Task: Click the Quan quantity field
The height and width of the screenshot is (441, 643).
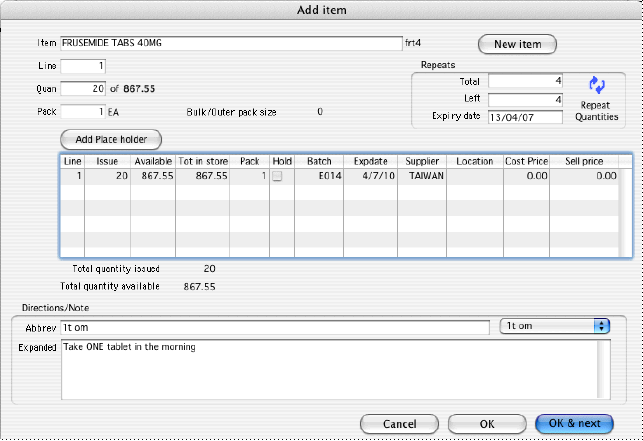Action: (x=82, y=88)
